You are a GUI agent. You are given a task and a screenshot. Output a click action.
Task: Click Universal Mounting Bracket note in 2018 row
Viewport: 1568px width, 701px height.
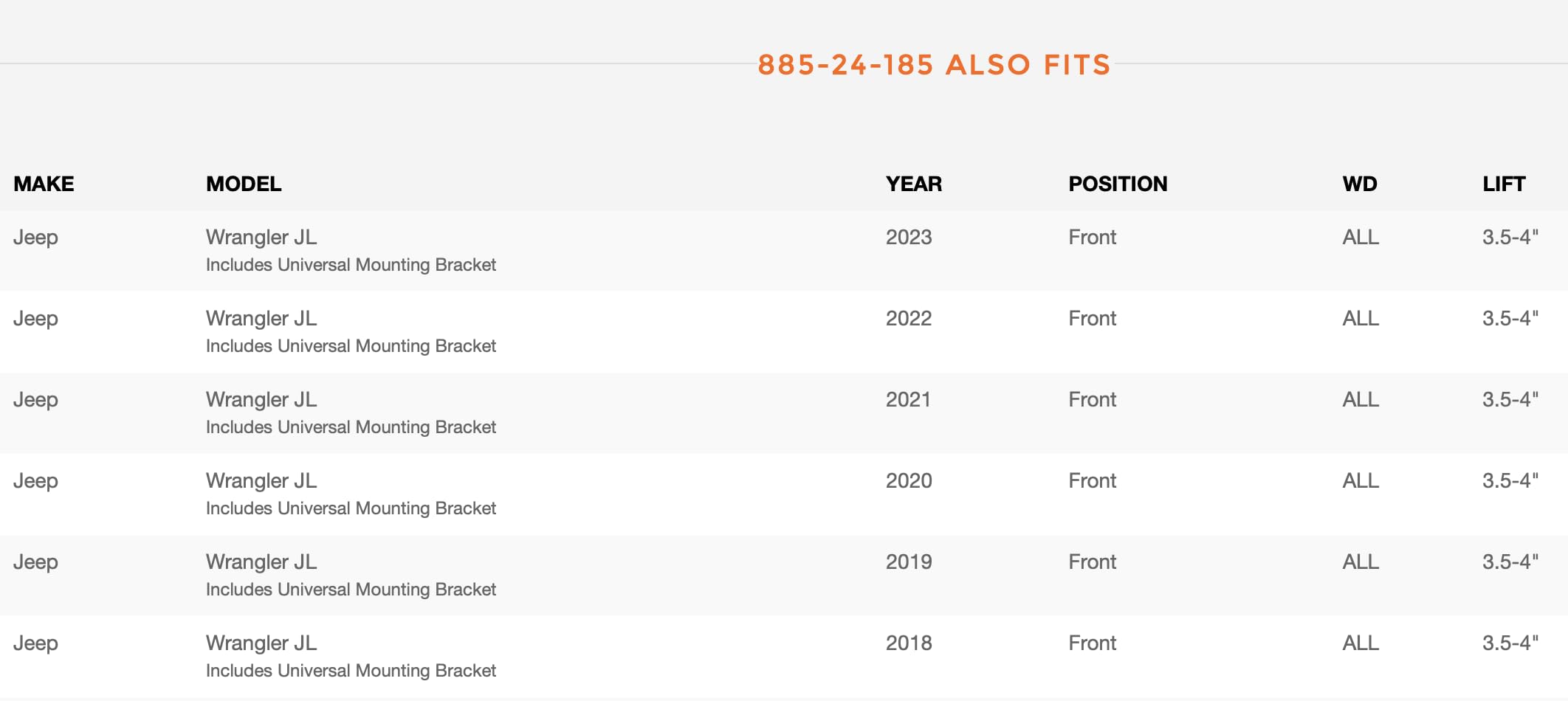351,671
